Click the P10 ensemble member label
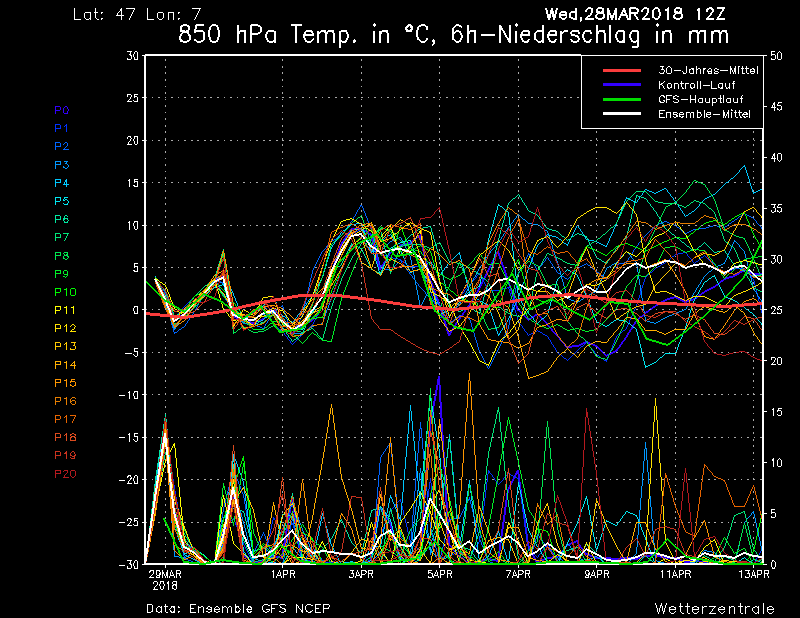 (x=65, y=292)
